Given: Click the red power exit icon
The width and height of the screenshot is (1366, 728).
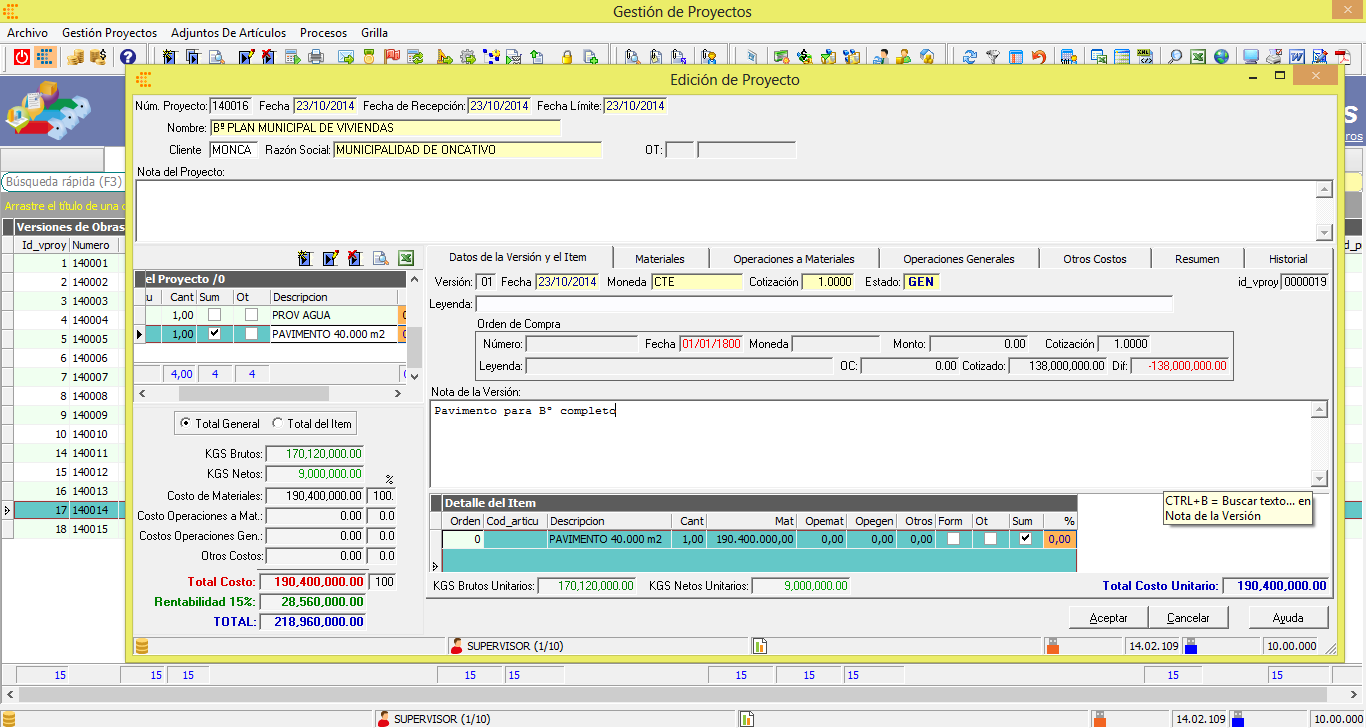Looking at the screenshot, I should coord(22,57).
